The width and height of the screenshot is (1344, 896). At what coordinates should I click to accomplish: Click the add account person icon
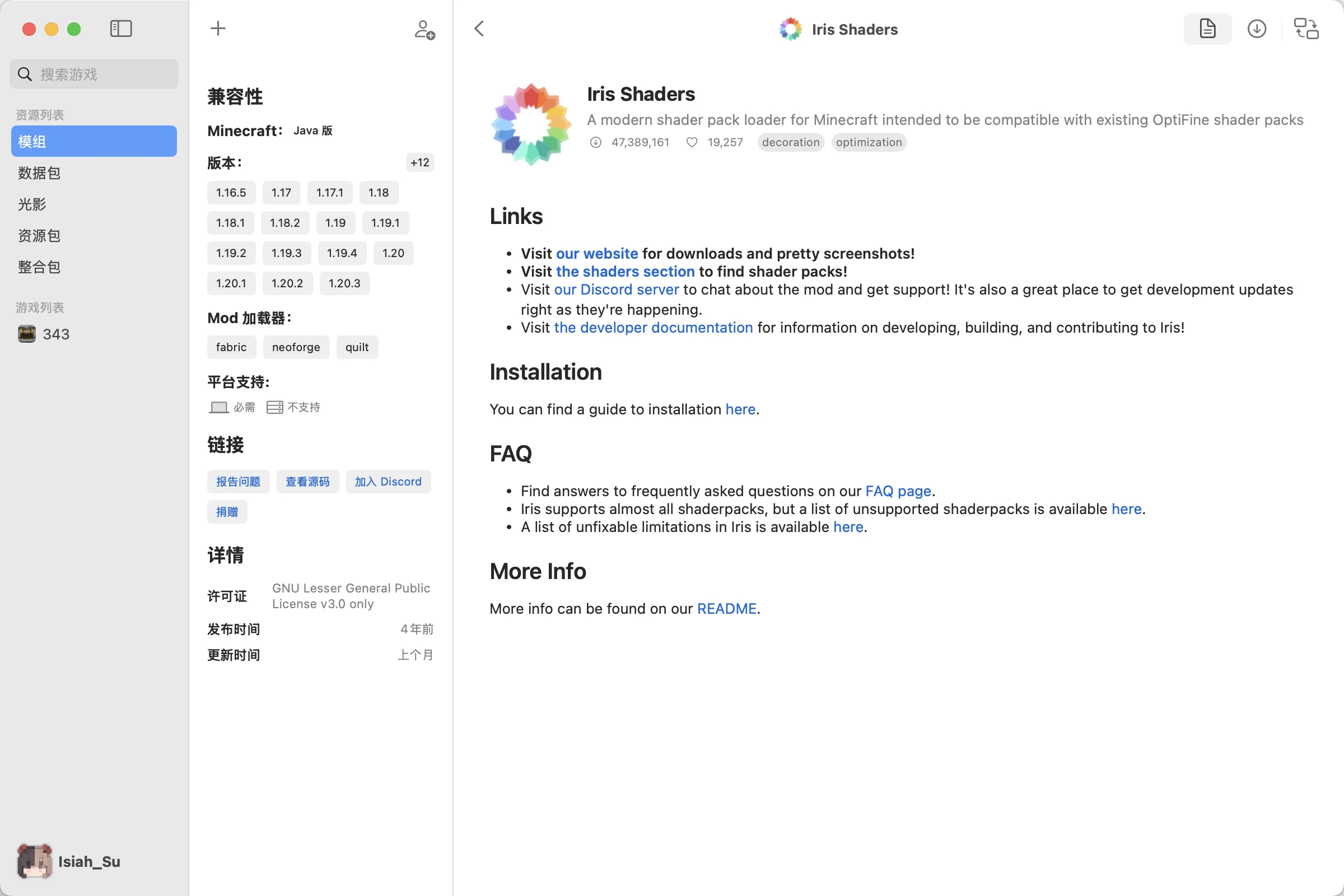point(424,30)
